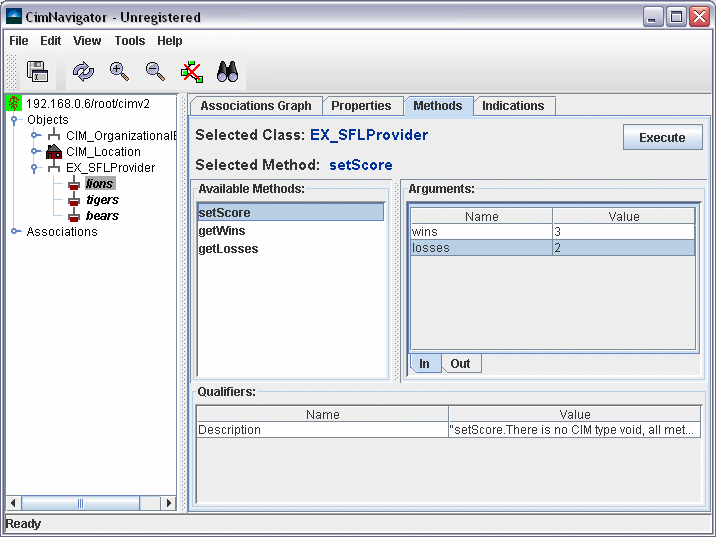
Task: Click the save floppy disk toolbar icon
Action: [x=37, y=71]
